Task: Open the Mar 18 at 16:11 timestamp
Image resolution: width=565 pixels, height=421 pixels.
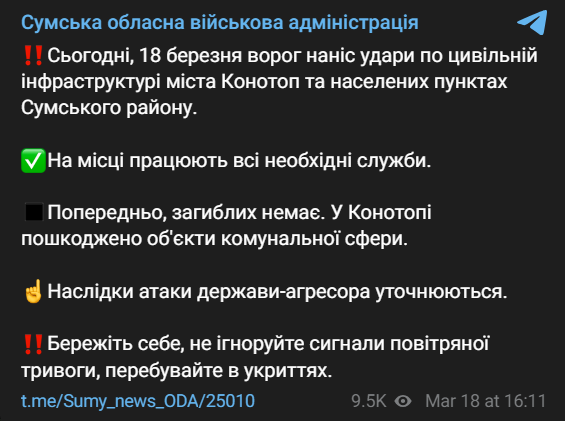Action: coord(485,401)
